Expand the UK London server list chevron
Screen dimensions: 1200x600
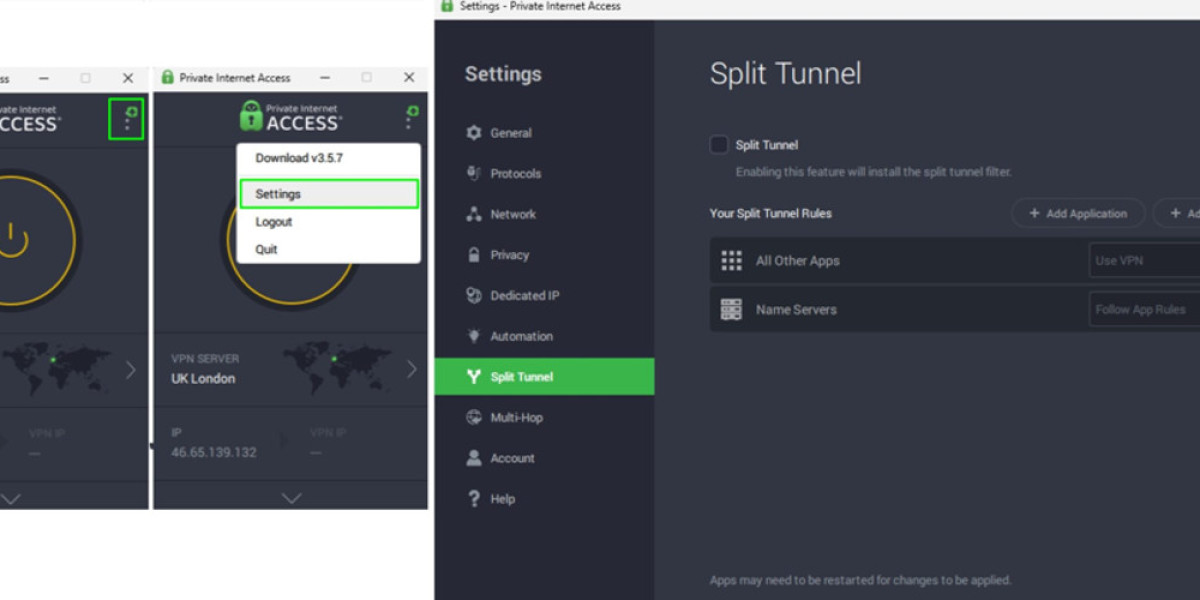pos(412,370)
